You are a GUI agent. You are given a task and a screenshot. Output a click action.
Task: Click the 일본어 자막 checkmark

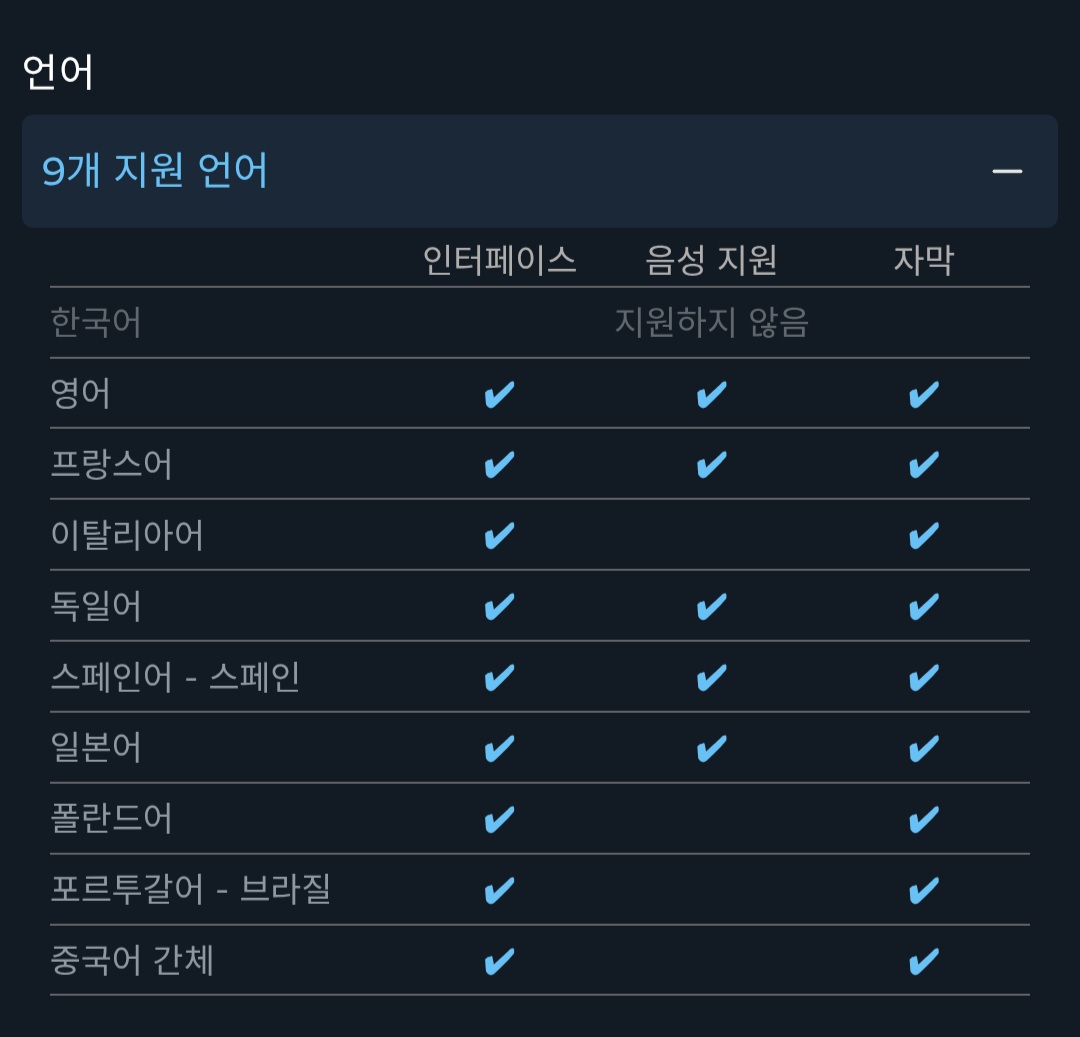tap(923, 748)
